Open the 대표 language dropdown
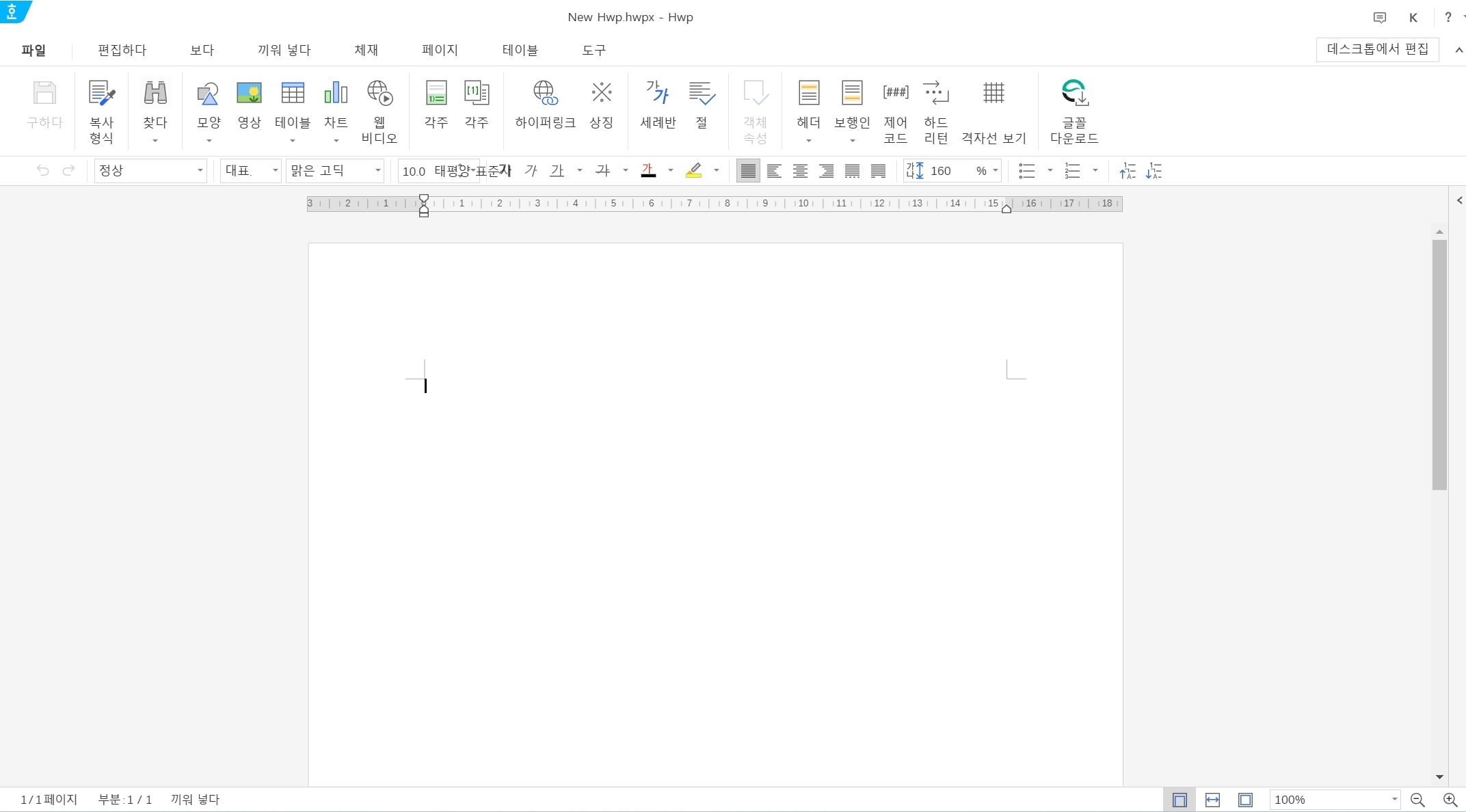This screenshot has width=1466, height=812. click(x=251, y=171)
